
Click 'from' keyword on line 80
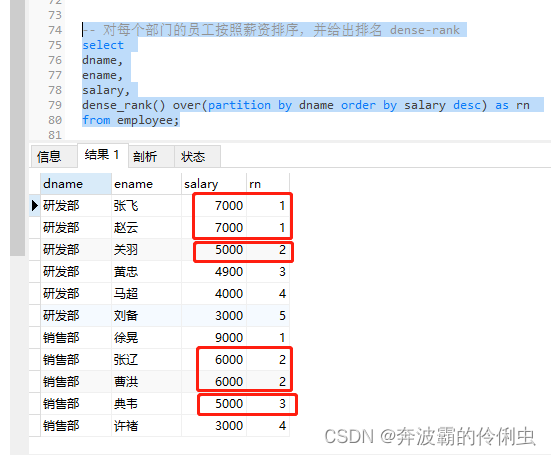tap(96, 120)
